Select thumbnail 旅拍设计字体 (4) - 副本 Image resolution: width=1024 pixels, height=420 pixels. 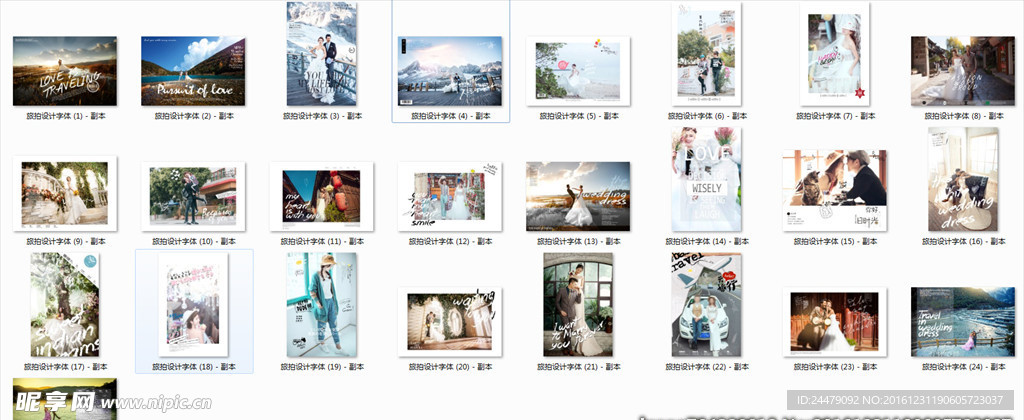point(450,71)
